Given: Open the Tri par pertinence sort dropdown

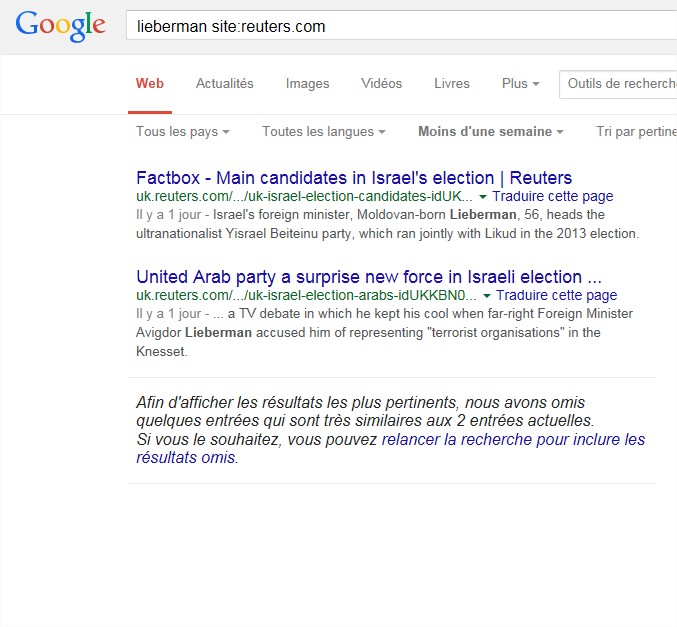Looking at the screenshot, I should tap(636, 132).
